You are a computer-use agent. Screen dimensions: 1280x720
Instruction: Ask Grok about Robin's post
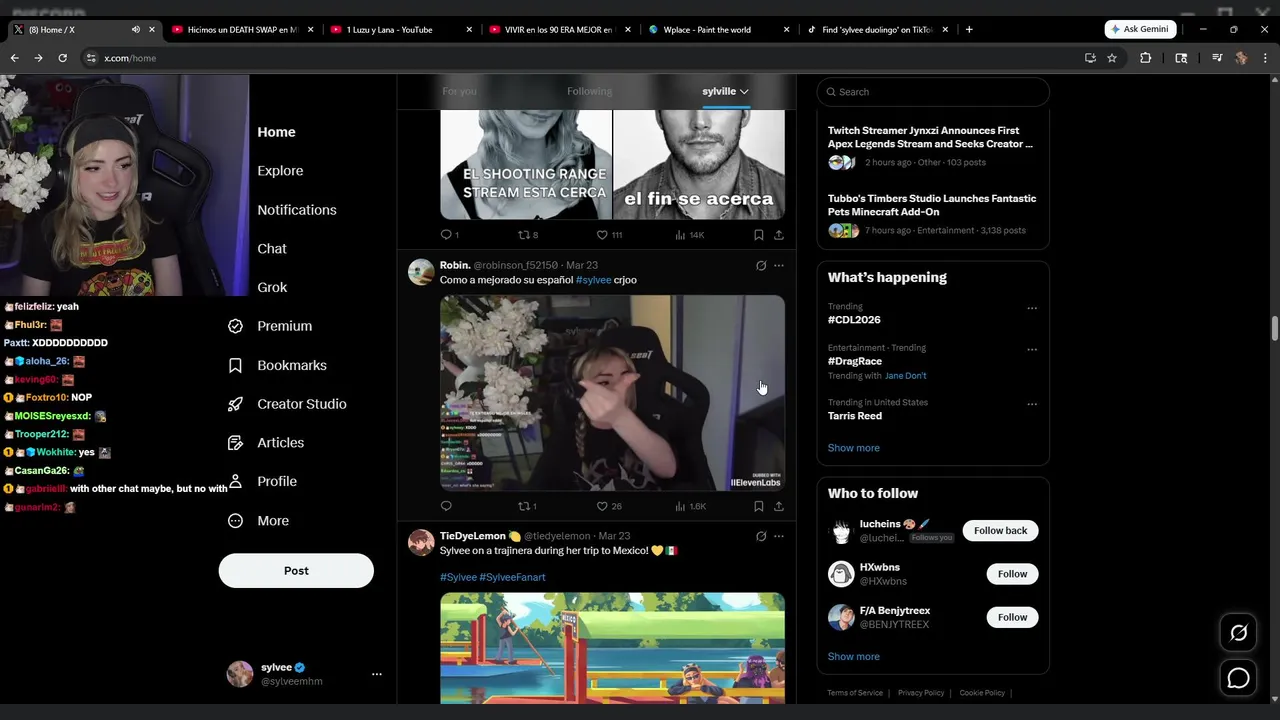click(761, 266)
